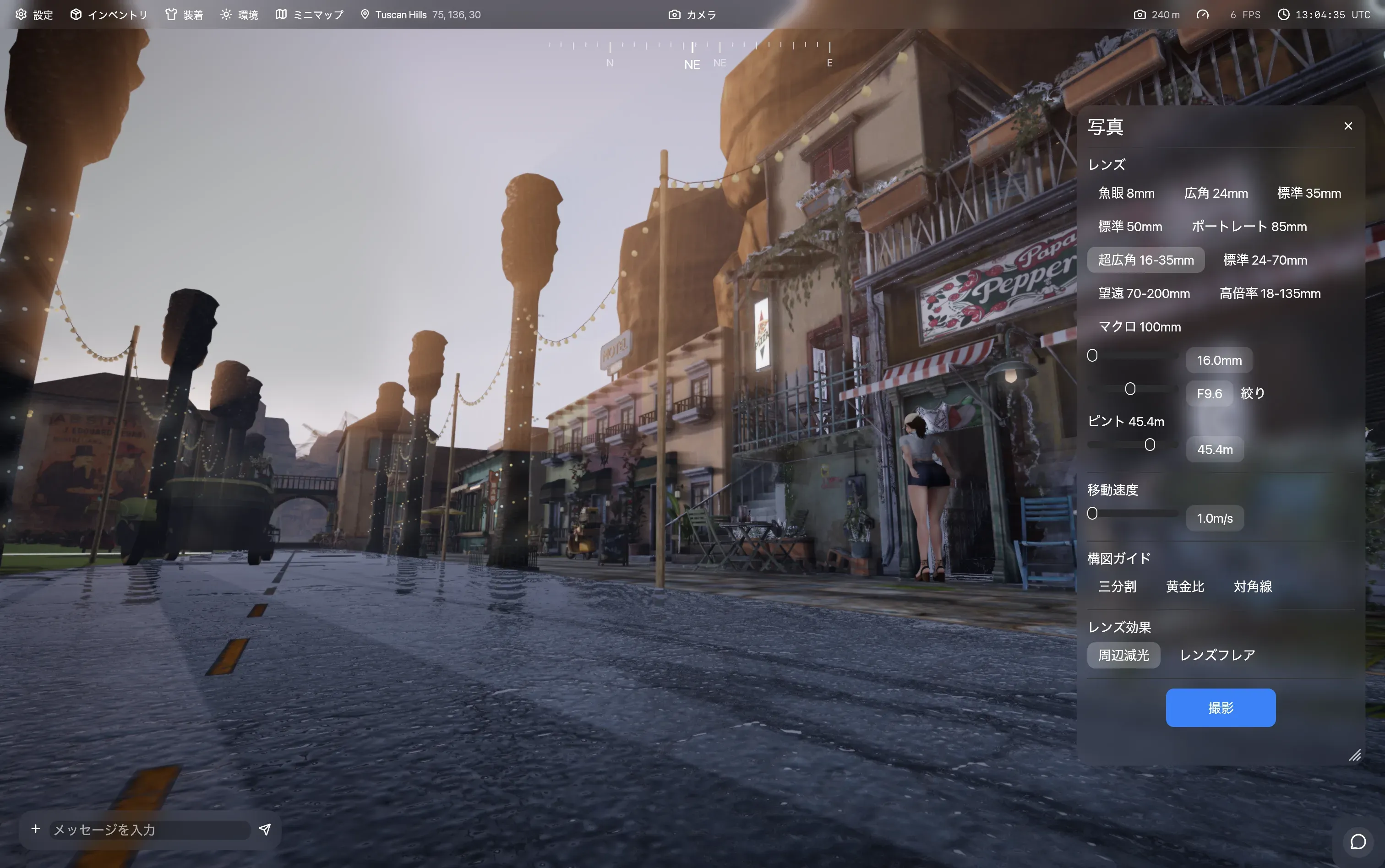Screen dimensions: 1385x868
Task: Click the send message paper plane icon
Action: click(x=264, y=829)
